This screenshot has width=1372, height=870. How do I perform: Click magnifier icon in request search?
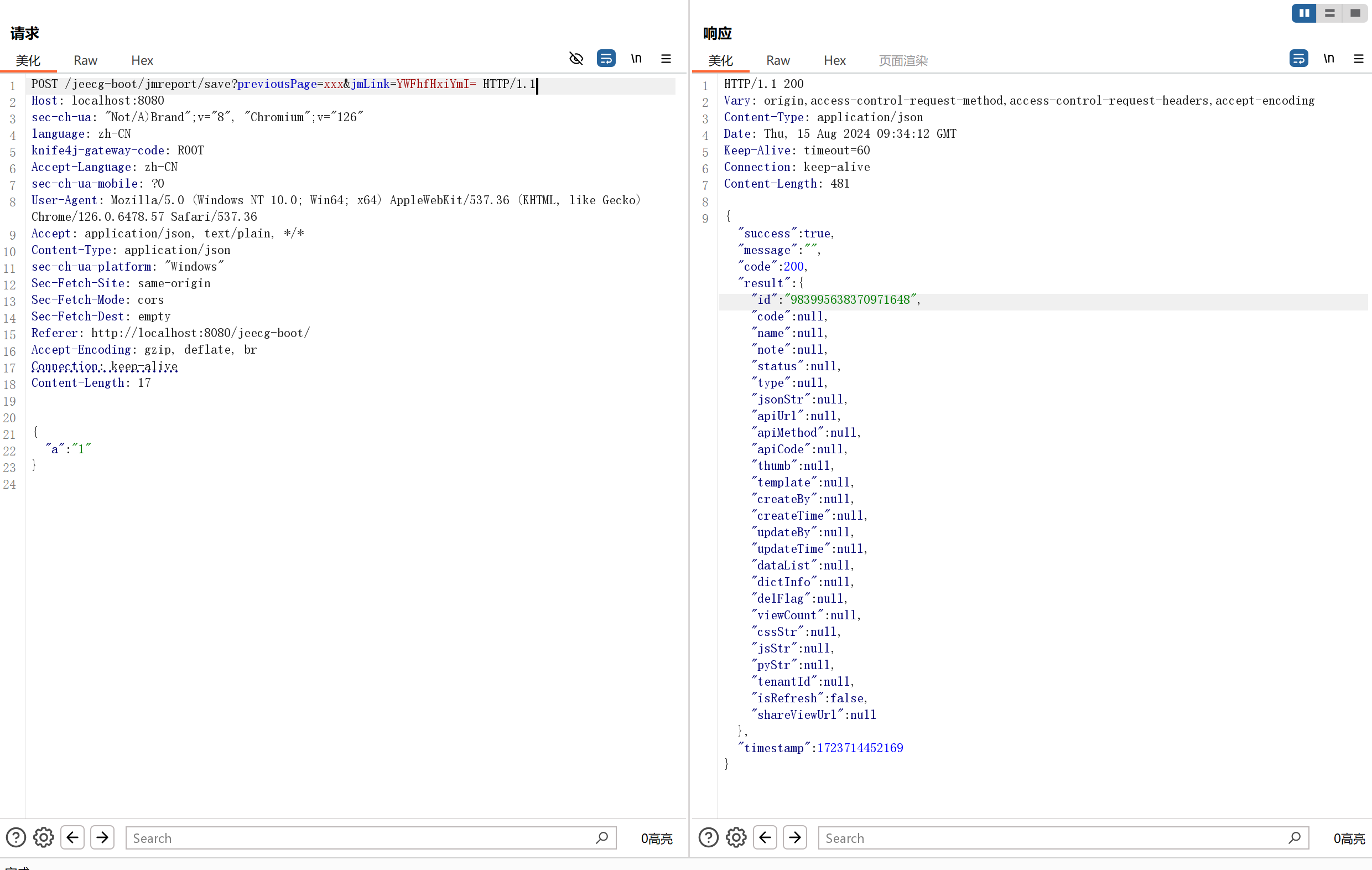[602, 837]
